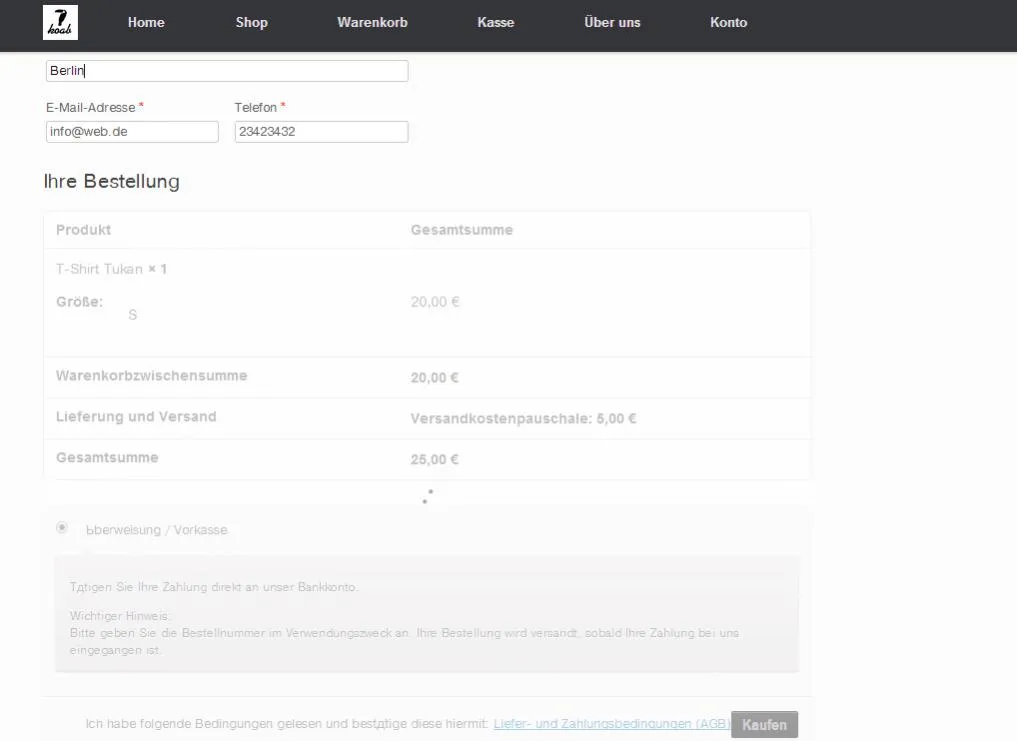Click the Versandkostenpauschale: 5,00 € text
The image size is (1017, 741).
tap(523, 419)
